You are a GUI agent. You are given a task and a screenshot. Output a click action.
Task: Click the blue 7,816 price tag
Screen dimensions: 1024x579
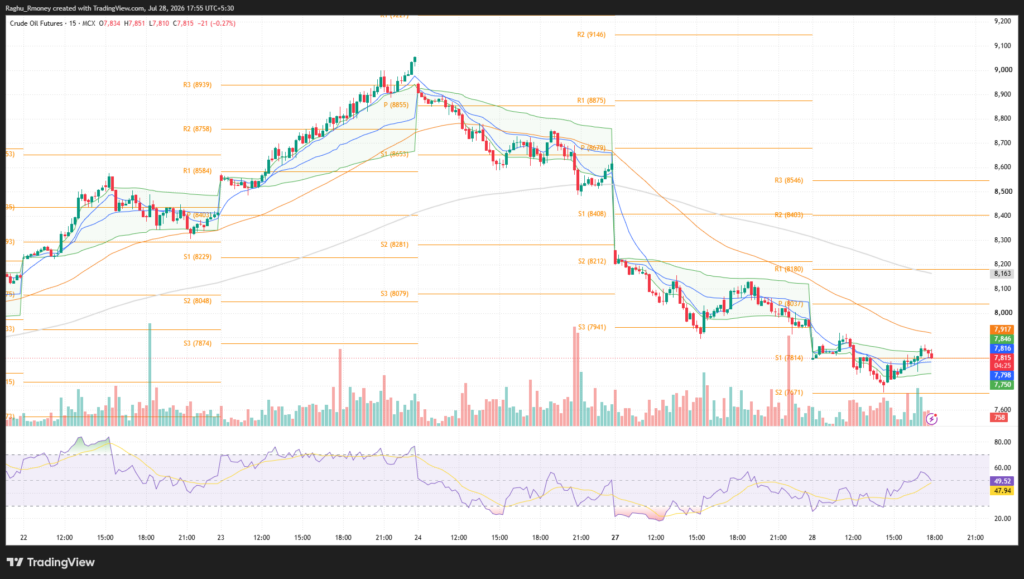1002,349
